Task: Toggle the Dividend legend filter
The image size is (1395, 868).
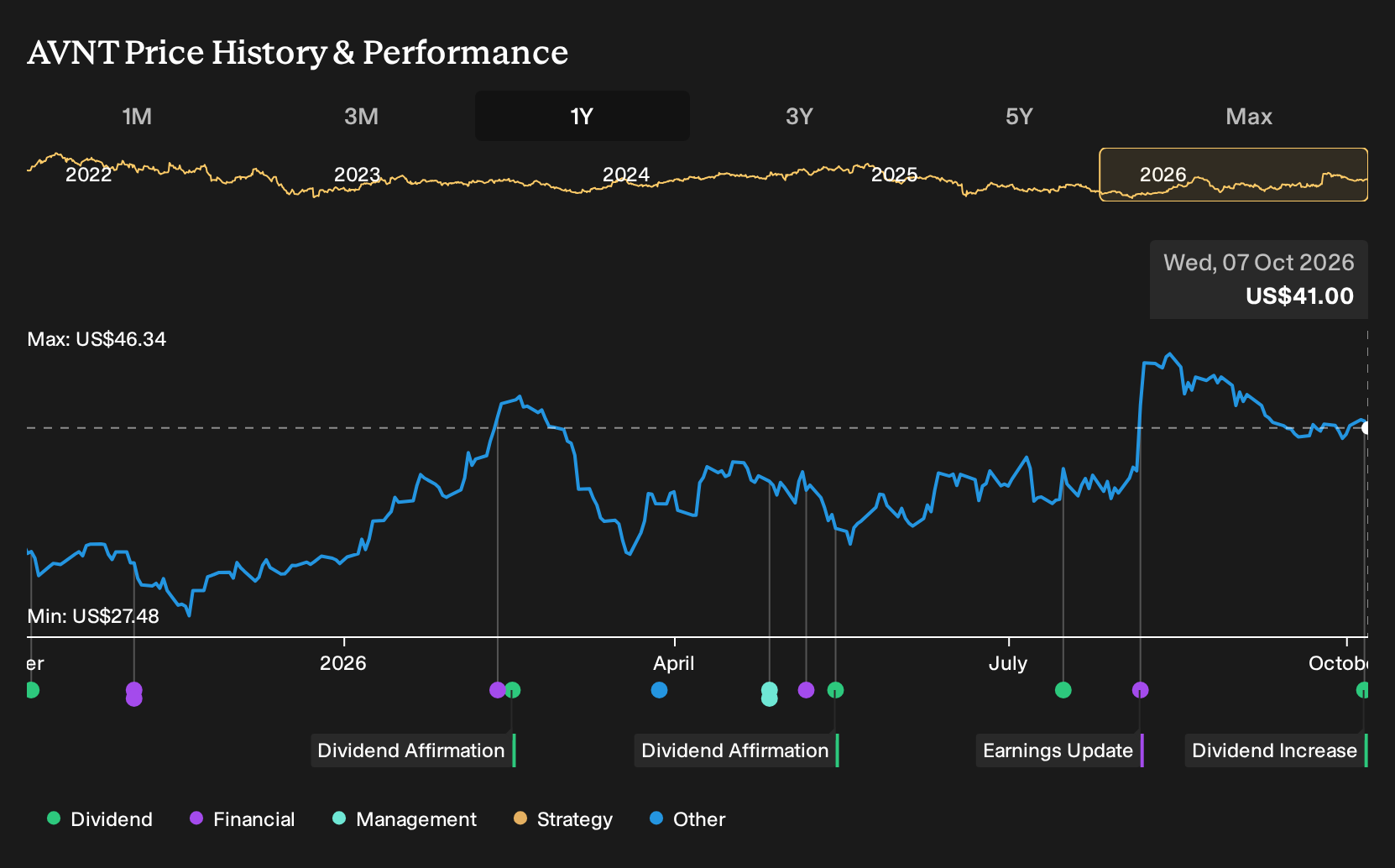Action: [x=100, y=819]
